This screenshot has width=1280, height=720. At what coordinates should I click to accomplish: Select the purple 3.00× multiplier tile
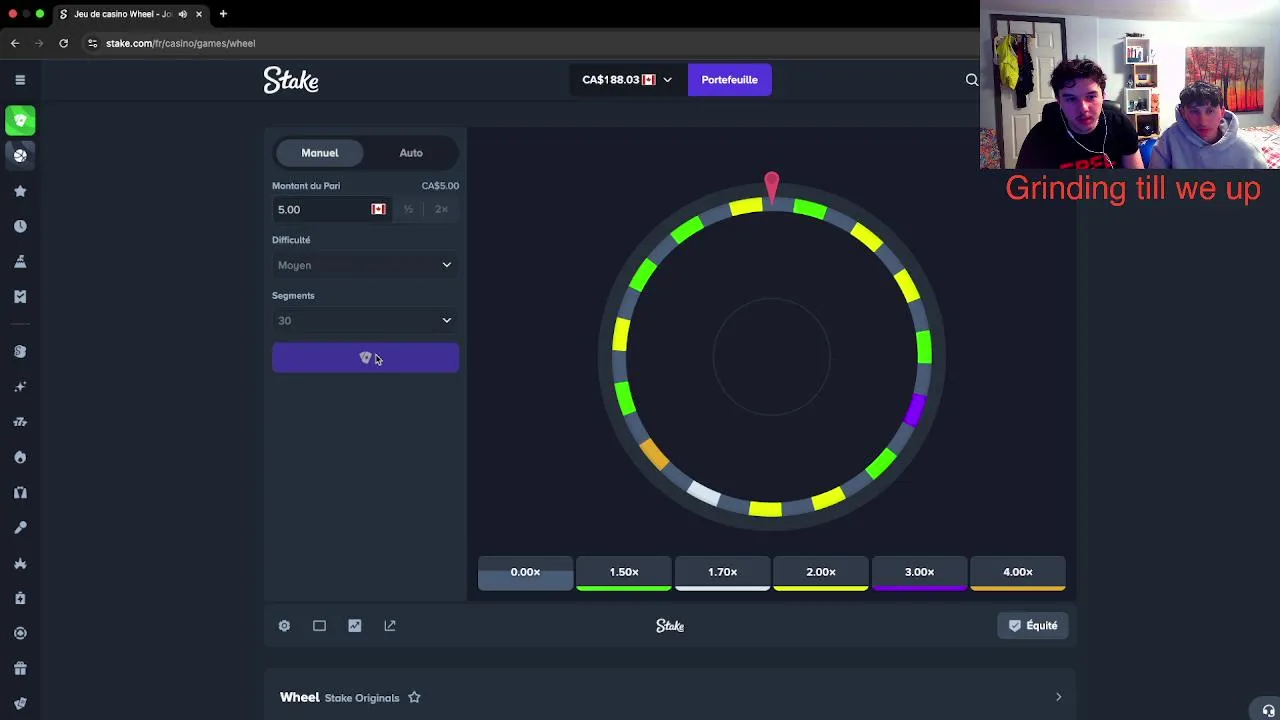pyautogui.click(x=919, y=573)
